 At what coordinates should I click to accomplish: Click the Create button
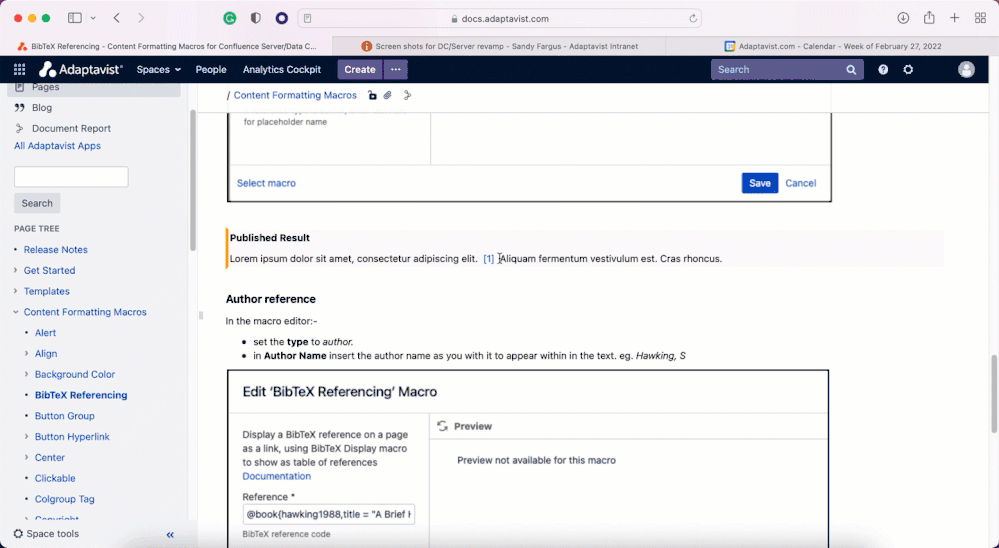pos(360,69)
